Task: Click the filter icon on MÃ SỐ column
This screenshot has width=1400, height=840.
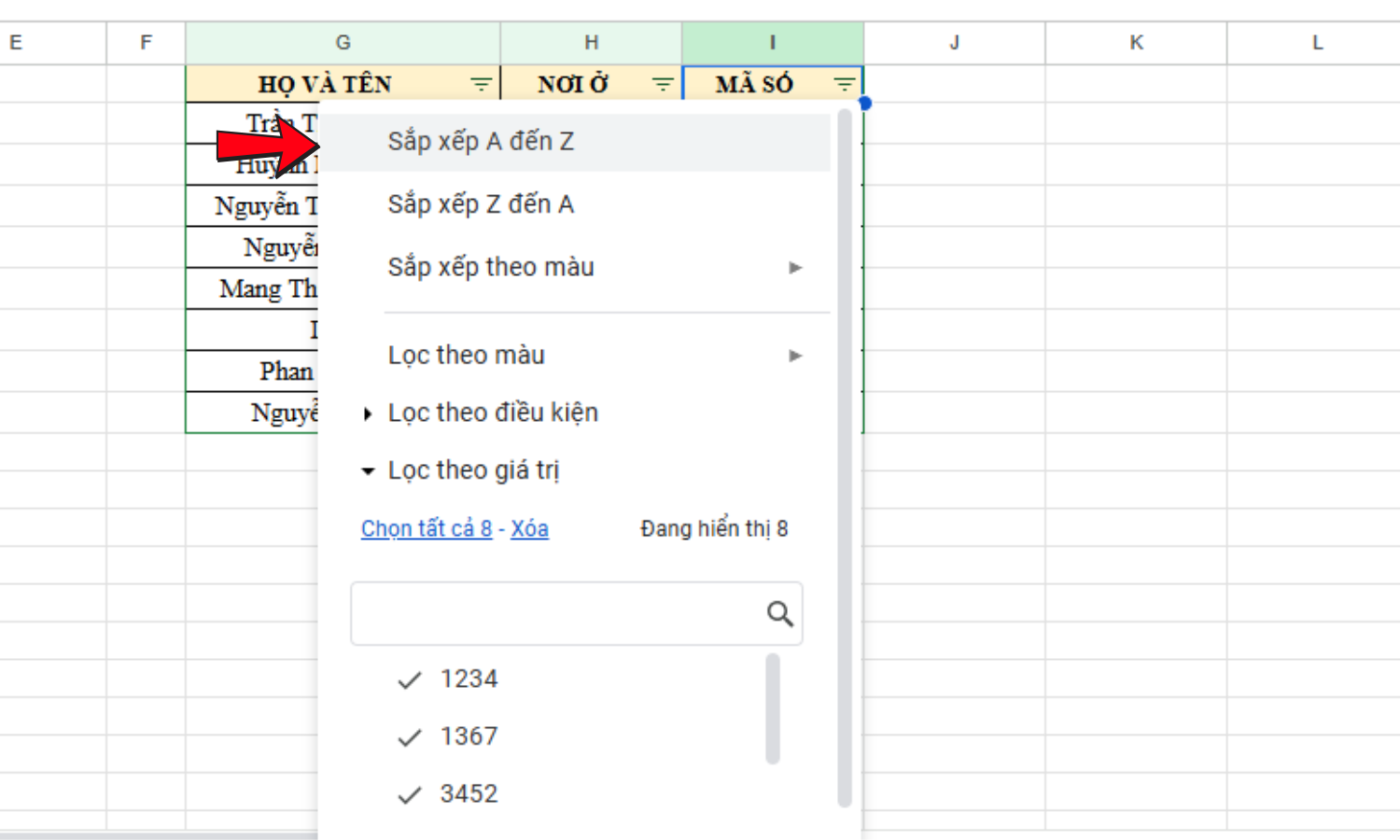Action: (843, 83)
